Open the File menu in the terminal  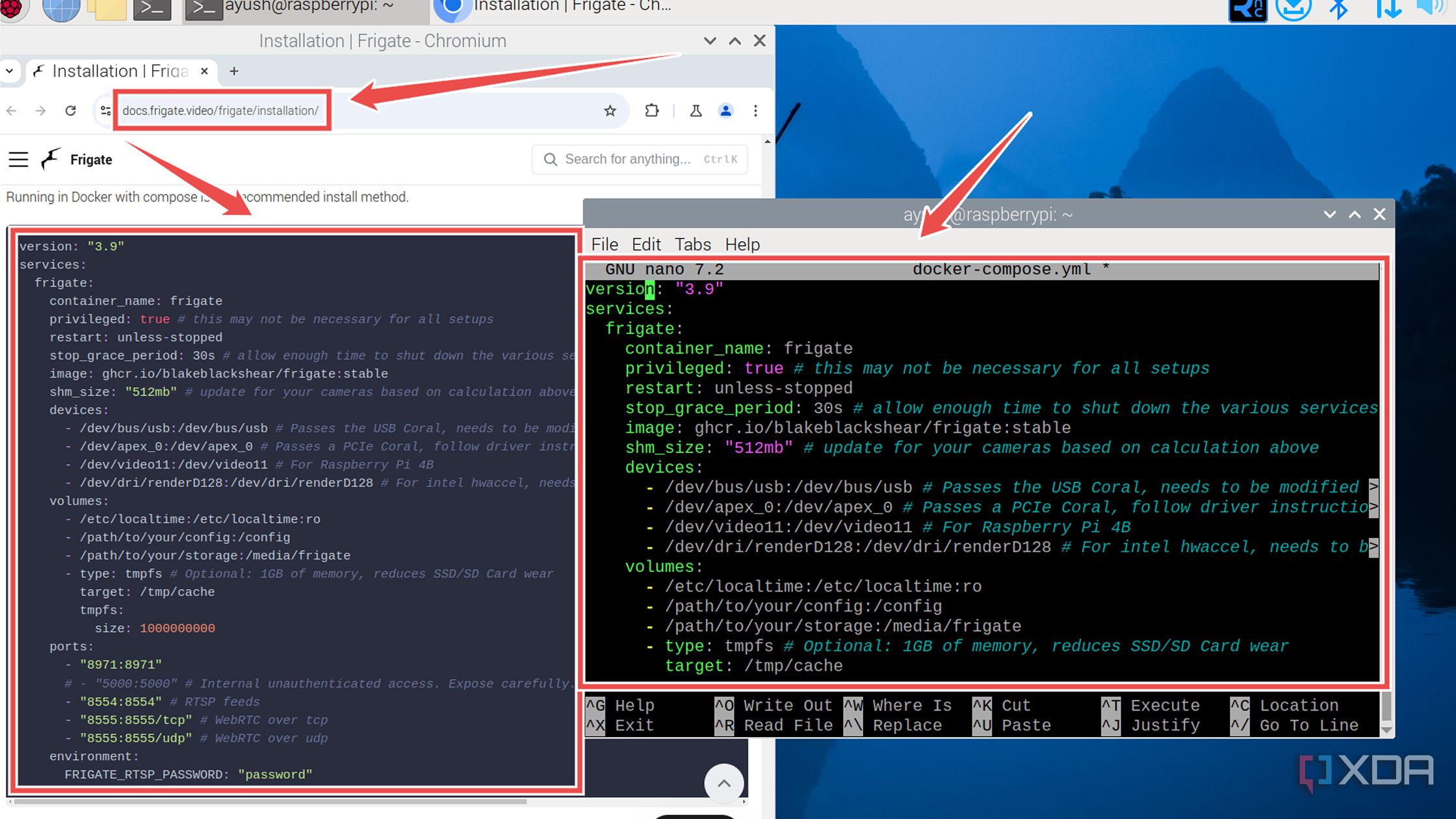604,244
